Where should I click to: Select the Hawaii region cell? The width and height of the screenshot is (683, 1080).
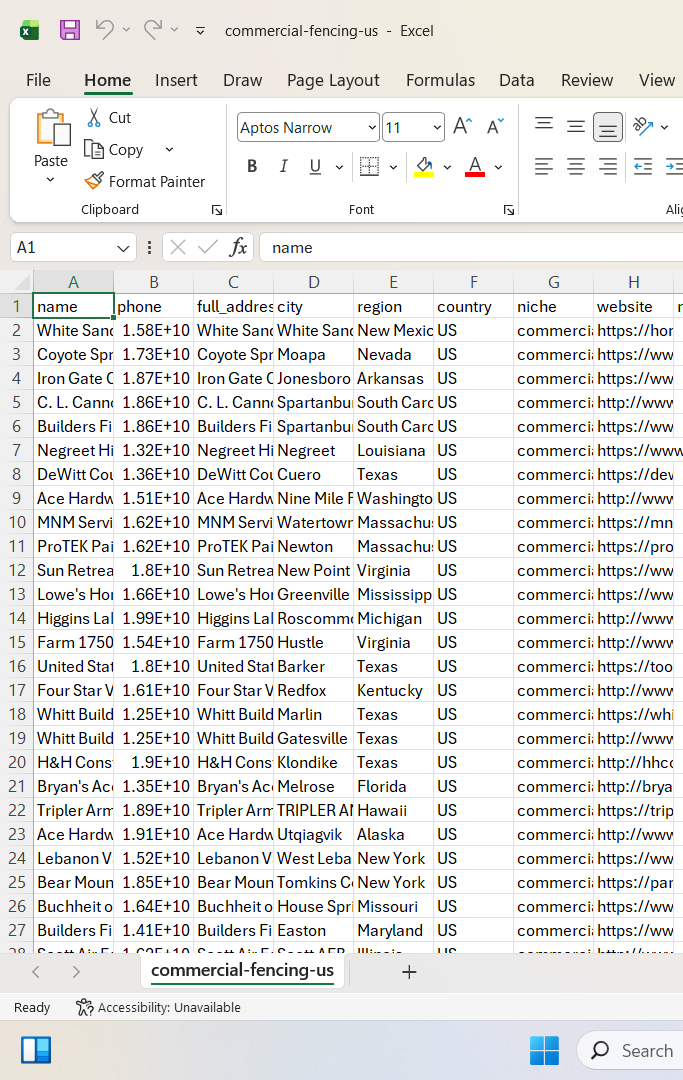coord(393,811)
